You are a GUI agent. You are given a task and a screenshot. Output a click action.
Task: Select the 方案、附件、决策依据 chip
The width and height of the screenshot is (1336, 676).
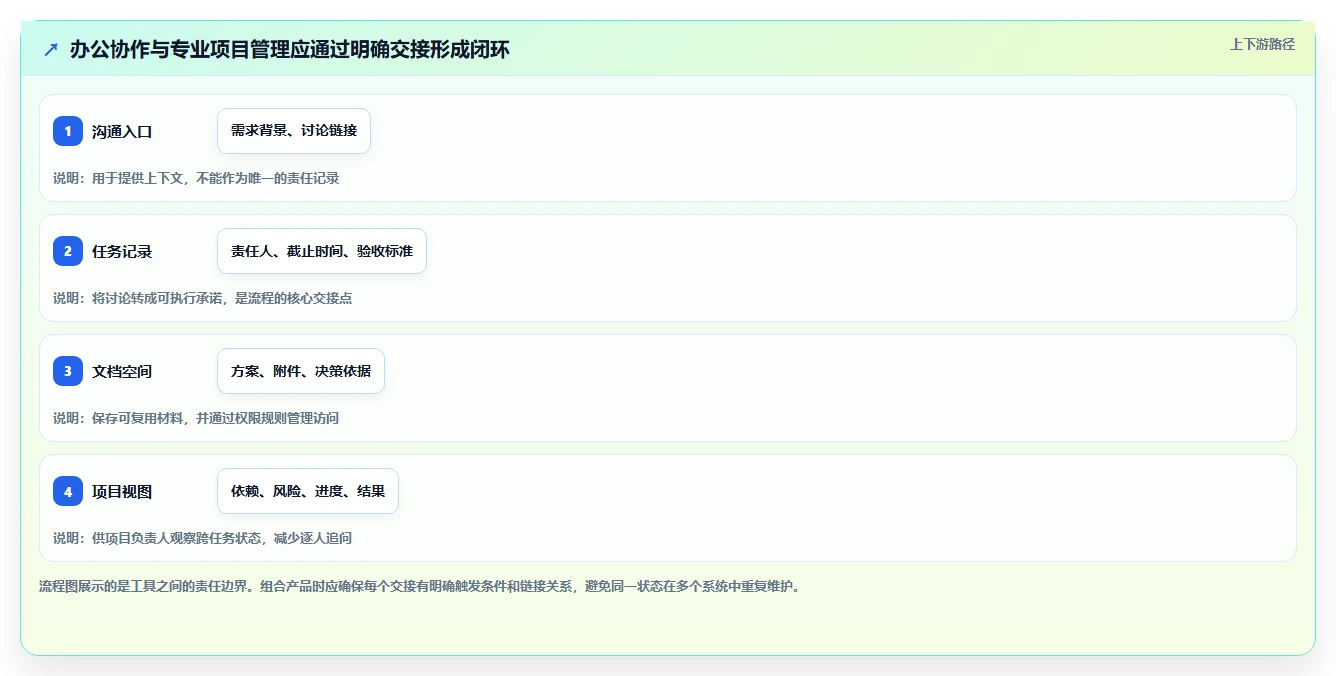(301, 371)
